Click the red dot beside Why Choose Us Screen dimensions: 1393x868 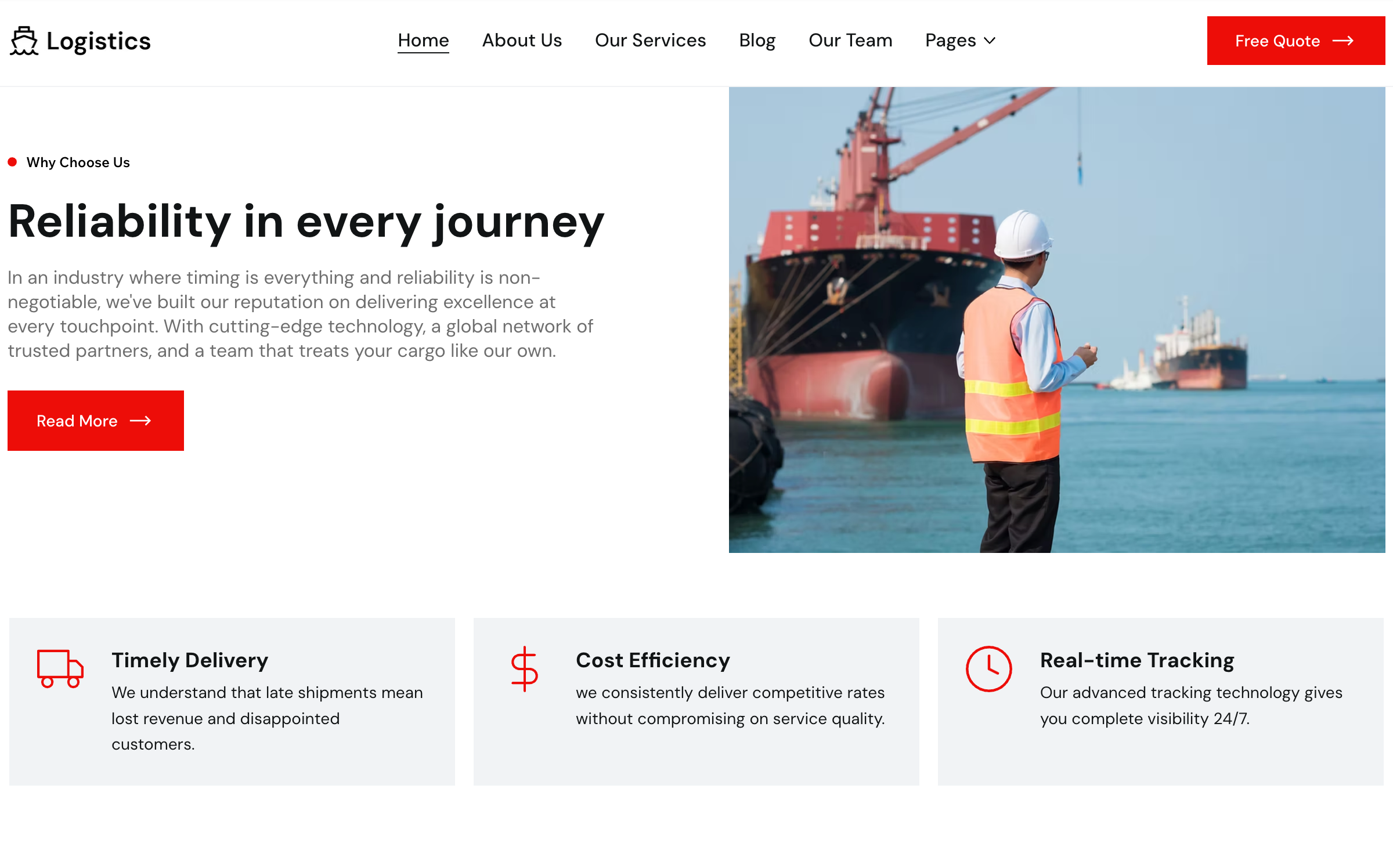[x=12, y=162]
